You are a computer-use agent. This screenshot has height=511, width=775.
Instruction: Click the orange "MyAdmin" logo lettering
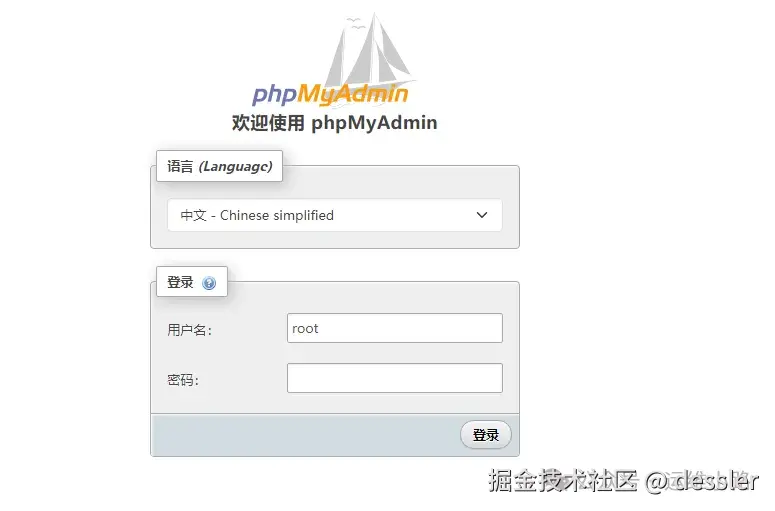353,94
